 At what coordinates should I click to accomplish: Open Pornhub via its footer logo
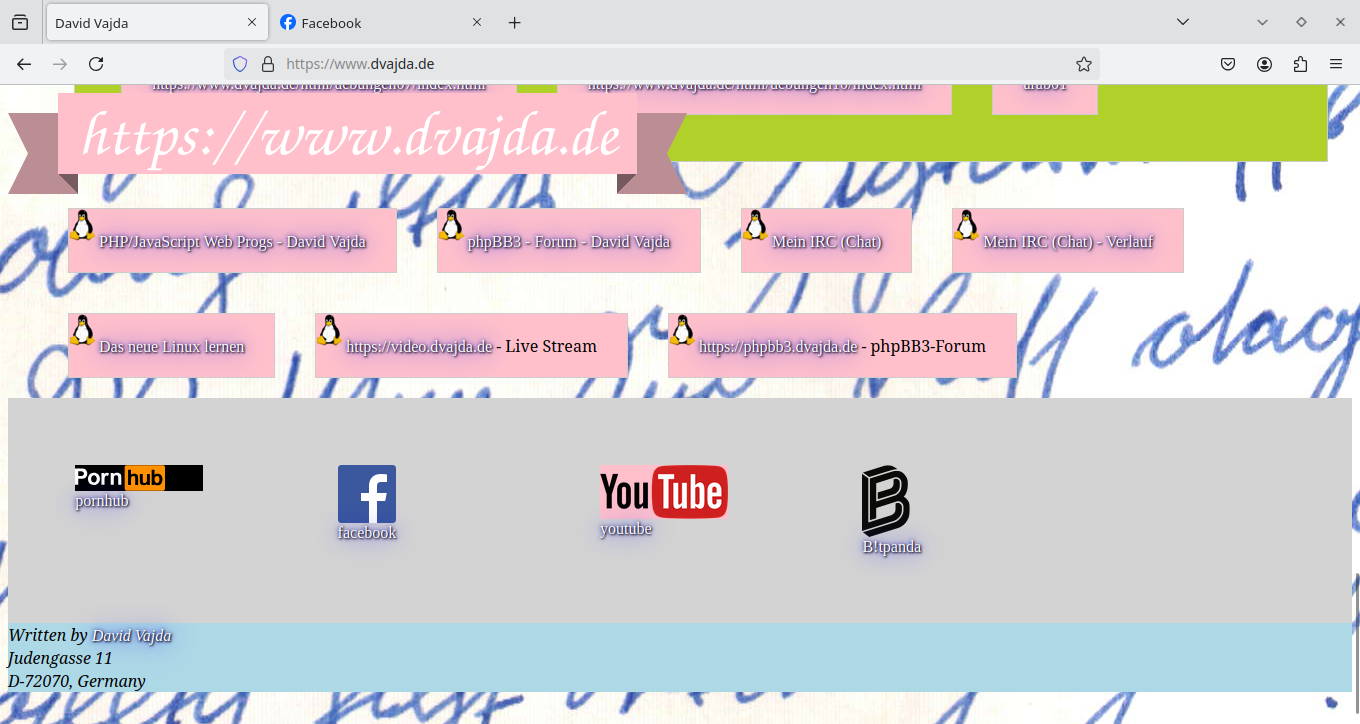pyautogui.click(x=138, y=477)
